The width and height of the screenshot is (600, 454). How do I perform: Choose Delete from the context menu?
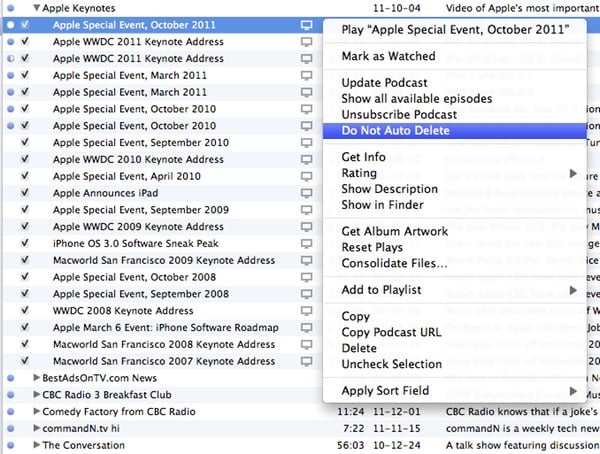(x=455, y=348)
